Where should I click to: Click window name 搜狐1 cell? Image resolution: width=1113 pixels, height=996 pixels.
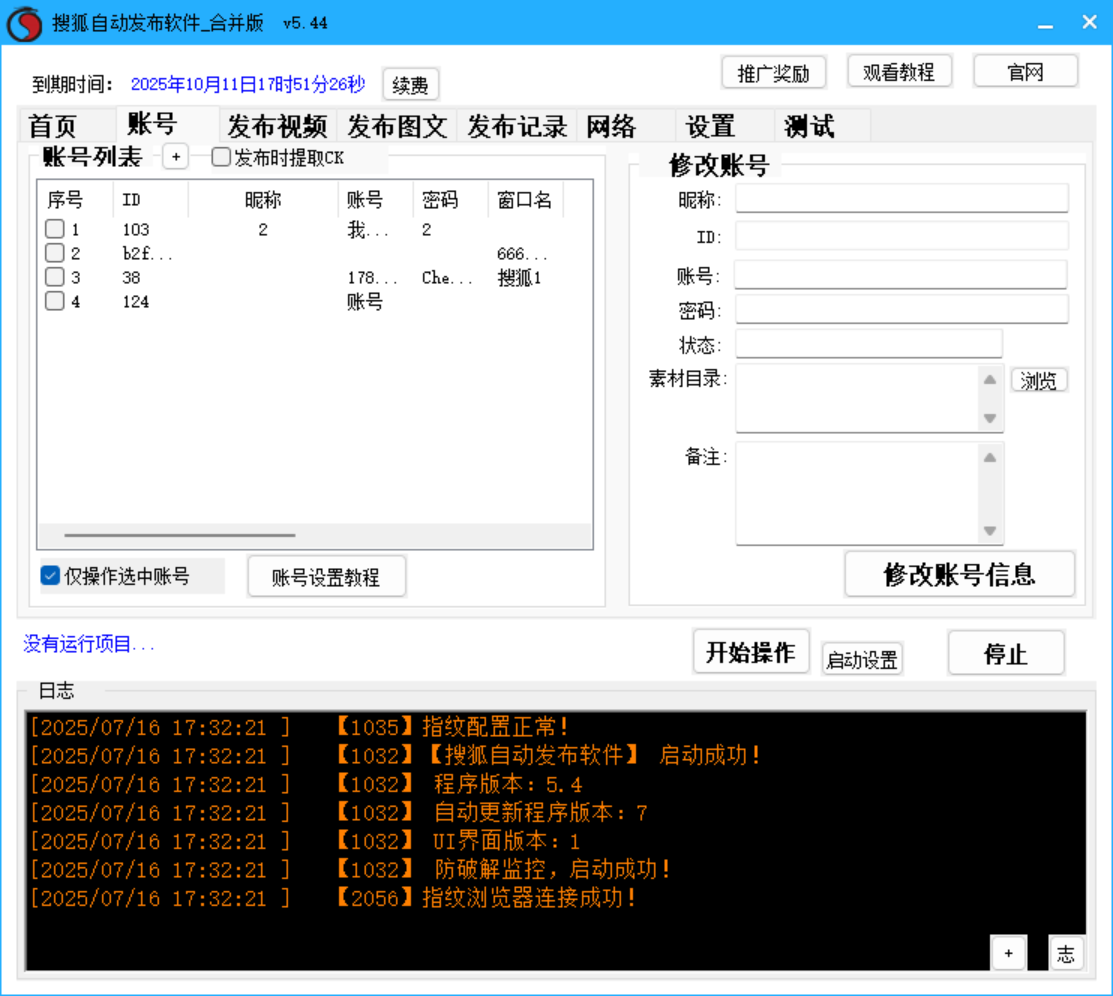click(x=520, y=278)
